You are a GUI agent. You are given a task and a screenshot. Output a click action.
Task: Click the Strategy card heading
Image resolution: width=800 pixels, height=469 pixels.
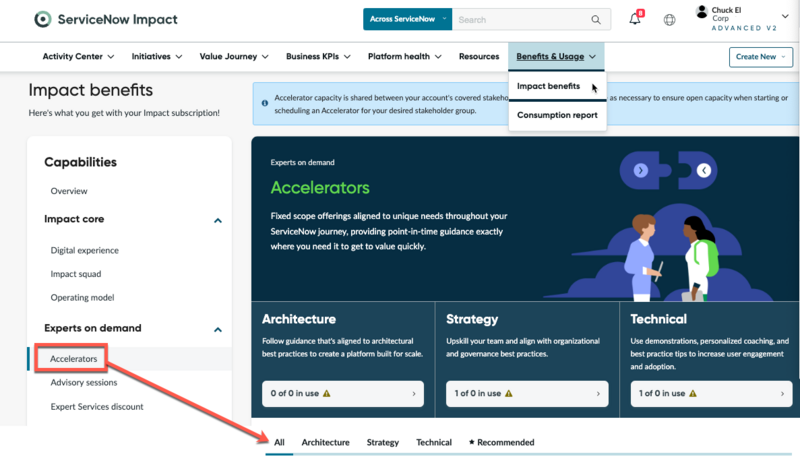[472, 319]
